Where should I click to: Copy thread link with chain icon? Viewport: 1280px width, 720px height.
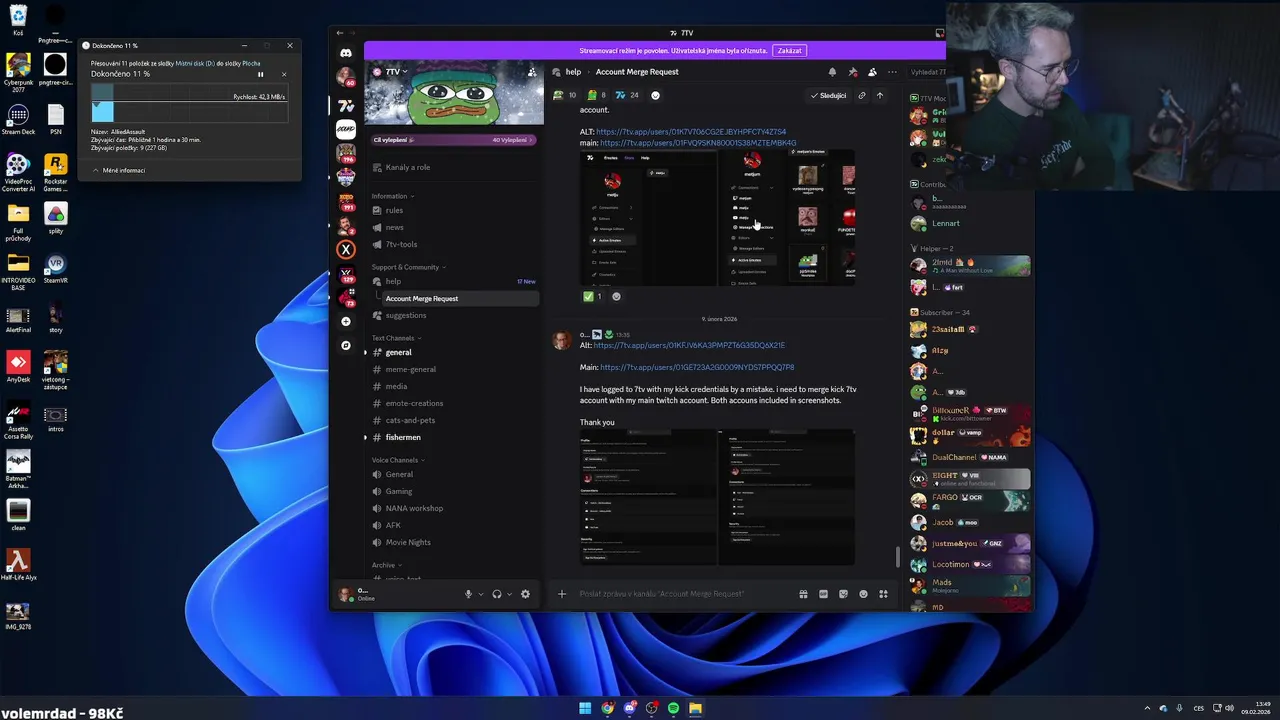[861, 95]
